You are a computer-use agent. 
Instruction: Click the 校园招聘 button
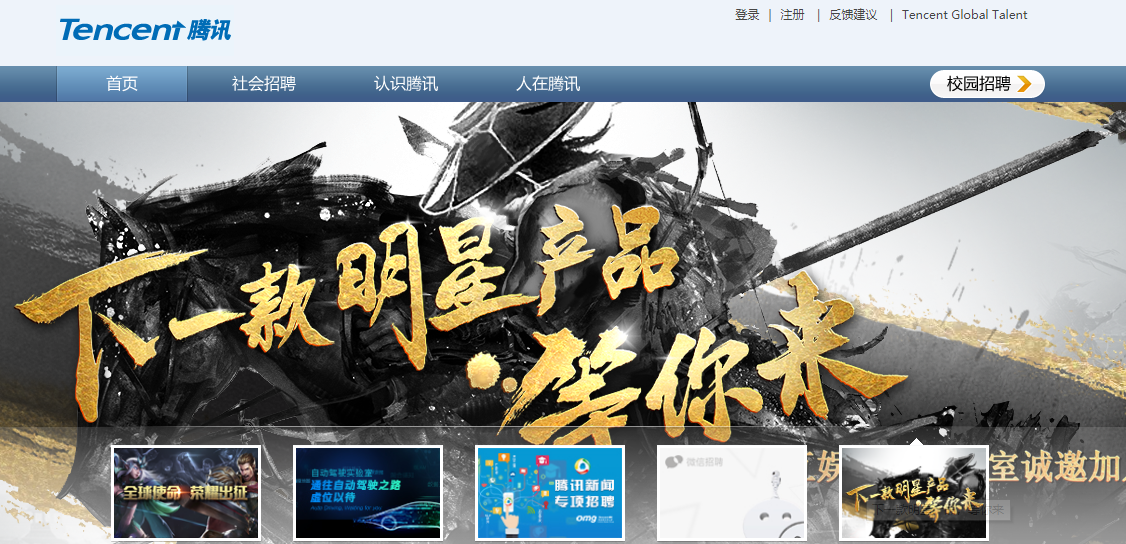pyautogui.click(x=987, y=84)
